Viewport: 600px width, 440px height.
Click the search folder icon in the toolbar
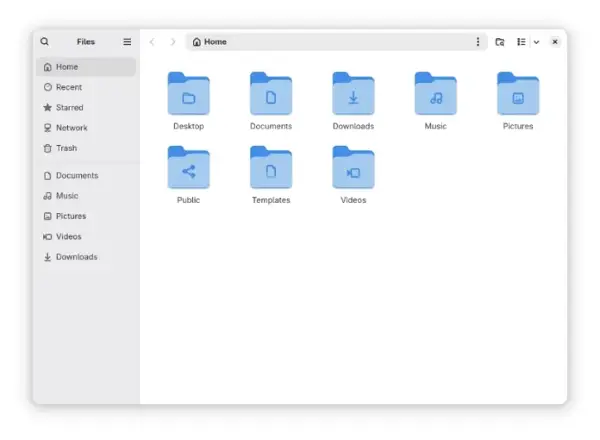tap(500, 42)
